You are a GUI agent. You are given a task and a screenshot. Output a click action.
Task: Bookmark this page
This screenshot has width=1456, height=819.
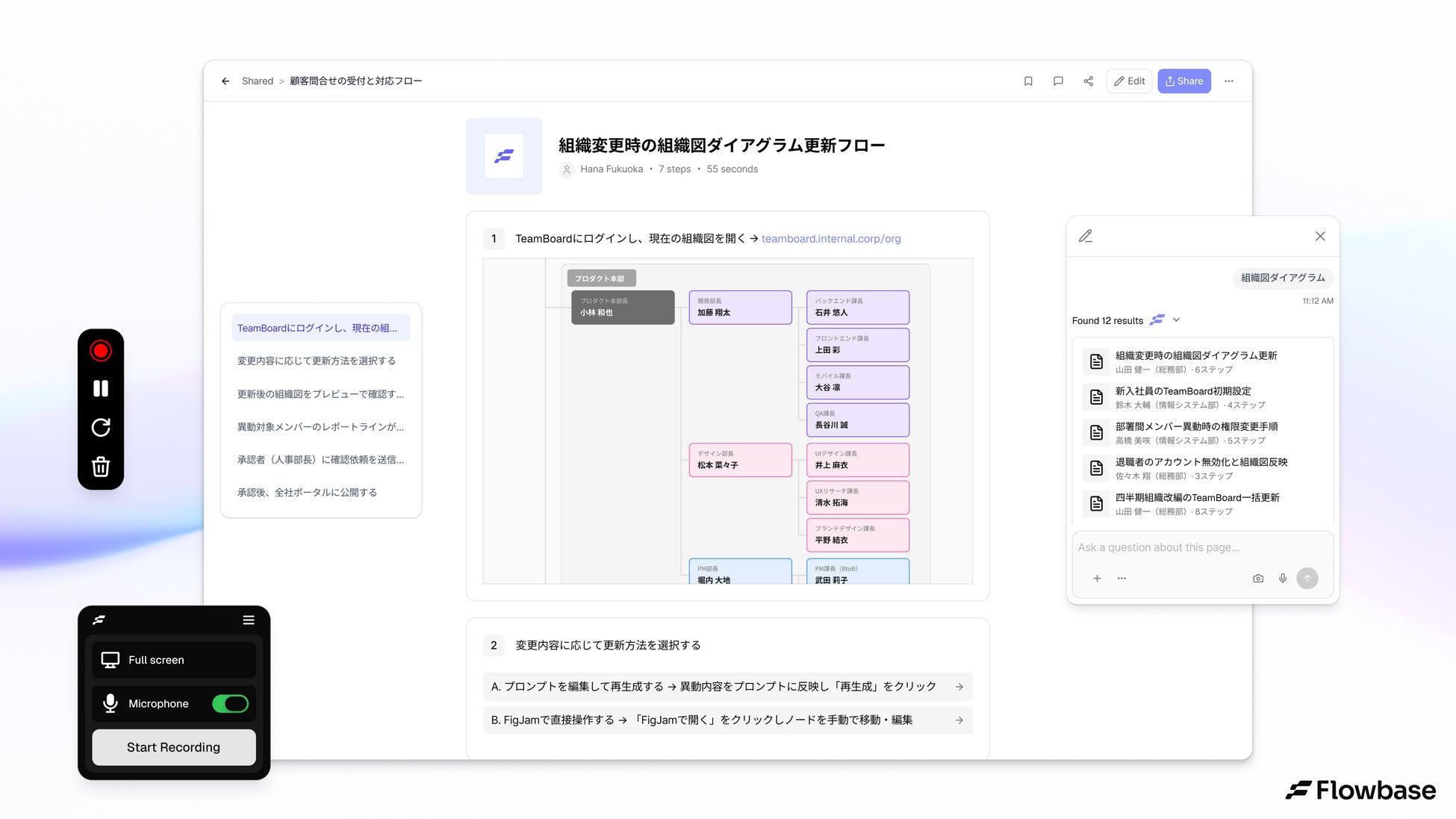(x=1028, y=81)
